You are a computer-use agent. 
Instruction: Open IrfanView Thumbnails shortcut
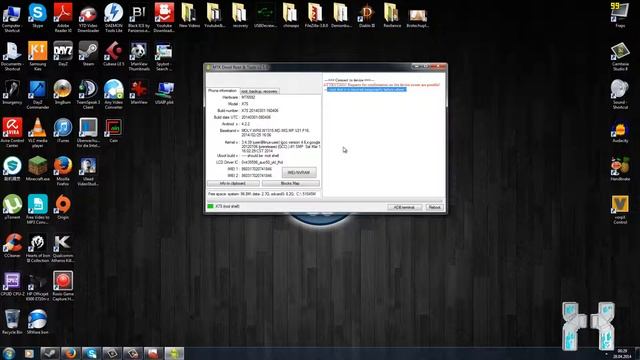(x=139, y=56)
